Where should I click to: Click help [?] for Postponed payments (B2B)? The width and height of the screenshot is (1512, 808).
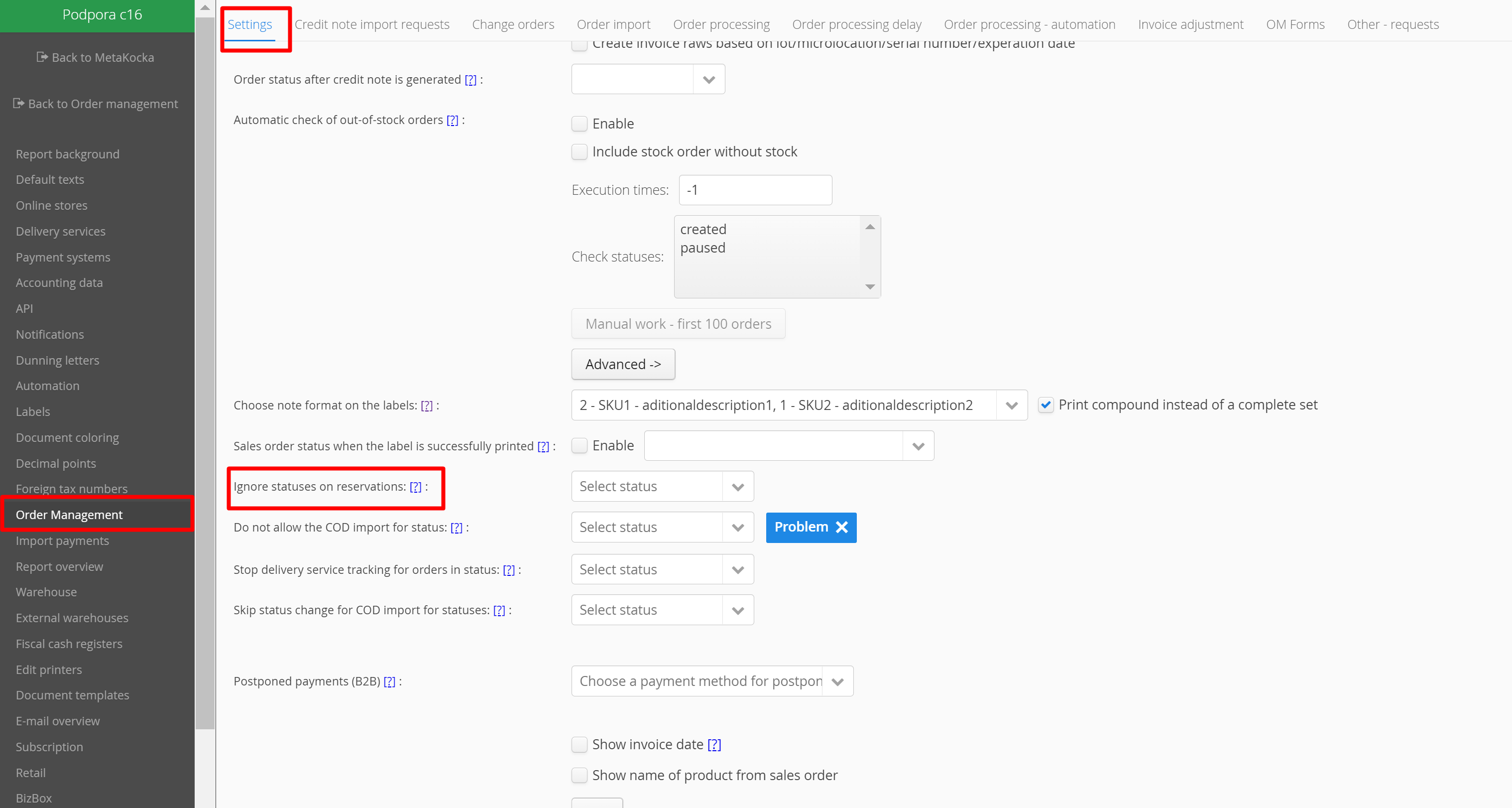389,681
